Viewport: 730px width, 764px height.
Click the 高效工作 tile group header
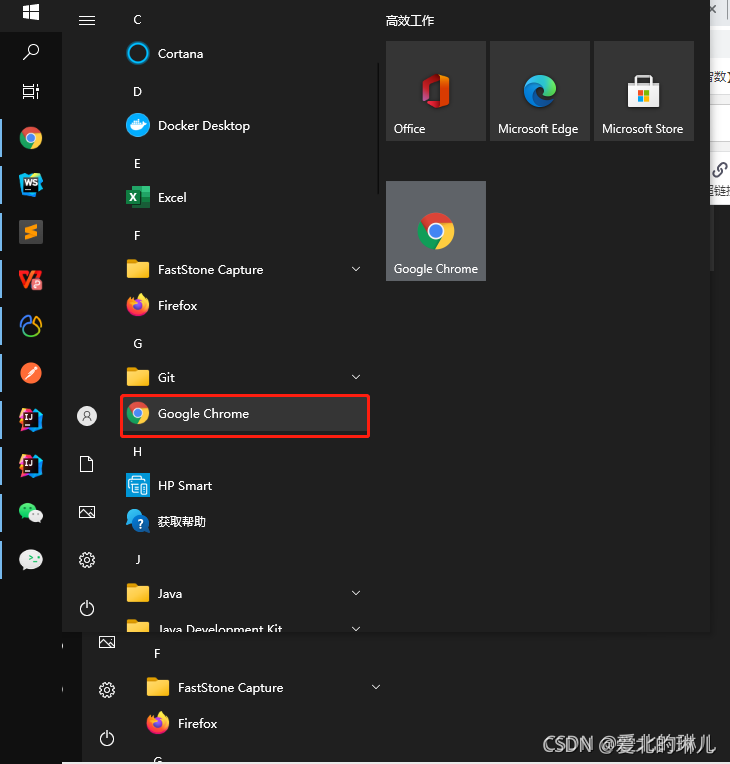410,20
